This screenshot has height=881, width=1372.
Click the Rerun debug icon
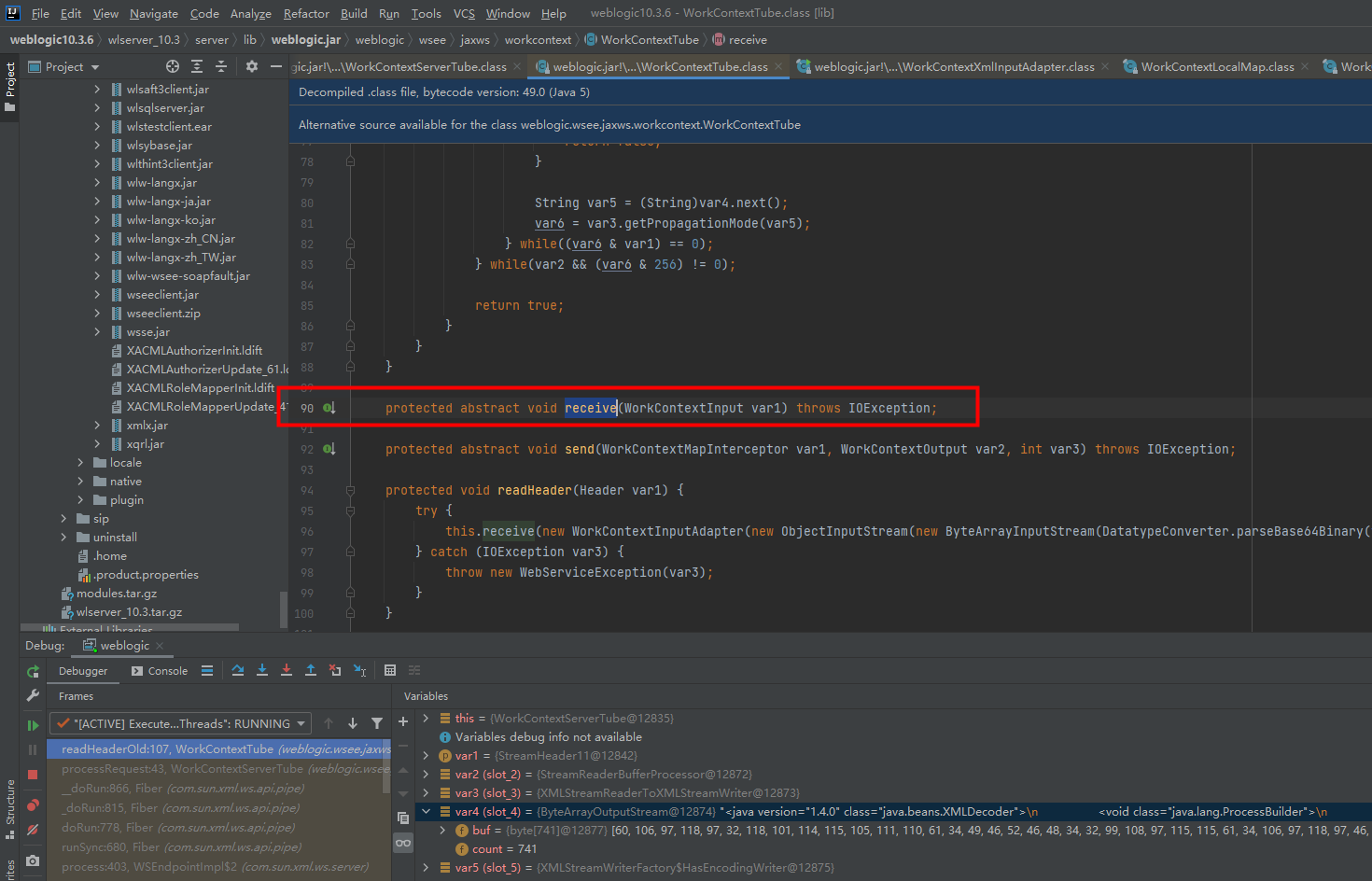[x=33, y=672]
